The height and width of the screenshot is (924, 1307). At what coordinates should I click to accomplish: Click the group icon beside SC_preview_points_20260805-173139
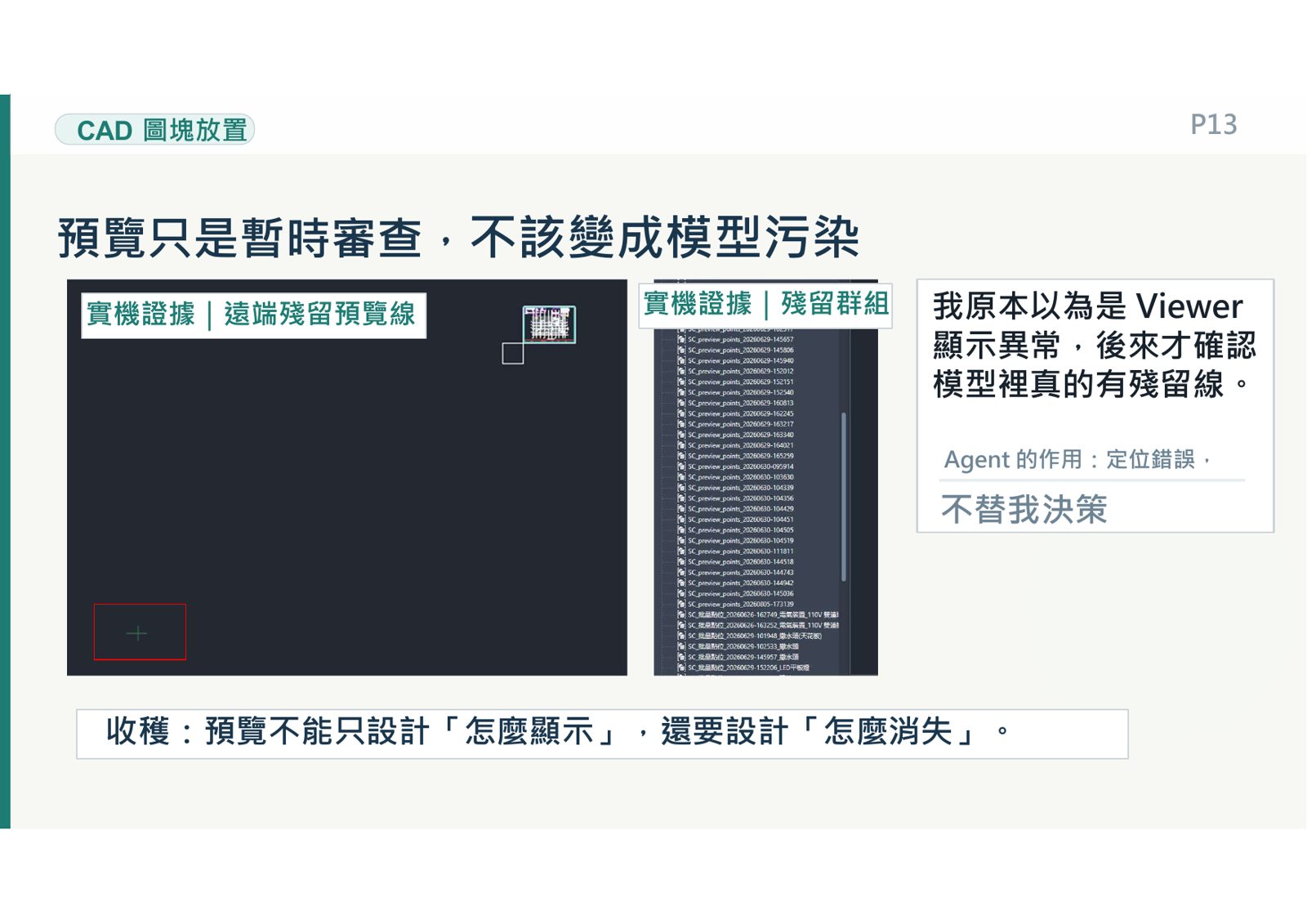[x=681, y=605]
